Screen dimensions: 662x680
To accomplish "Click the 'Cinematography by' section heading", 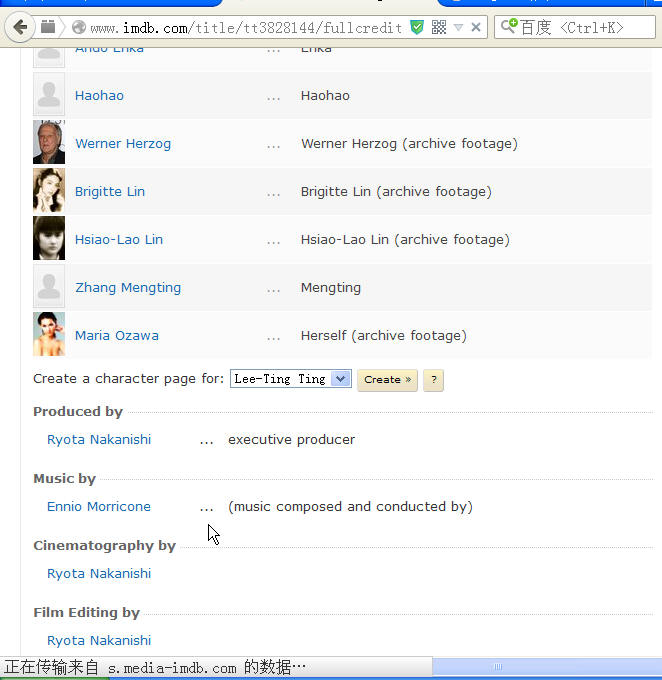I will click(105, 546).
